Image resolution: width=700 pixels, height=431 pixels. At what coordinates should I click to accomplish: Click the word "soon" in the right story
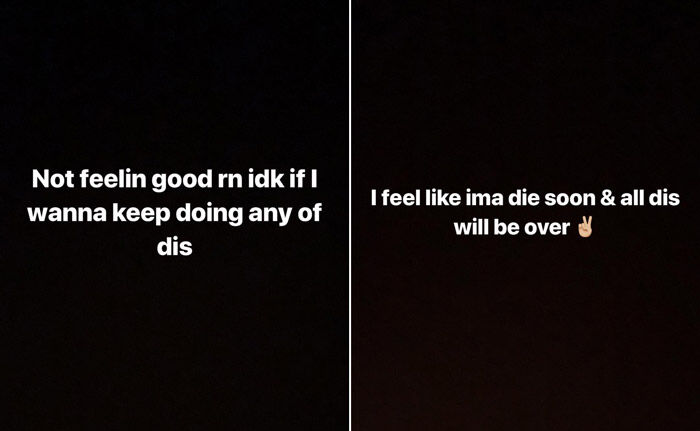(570, 199)
